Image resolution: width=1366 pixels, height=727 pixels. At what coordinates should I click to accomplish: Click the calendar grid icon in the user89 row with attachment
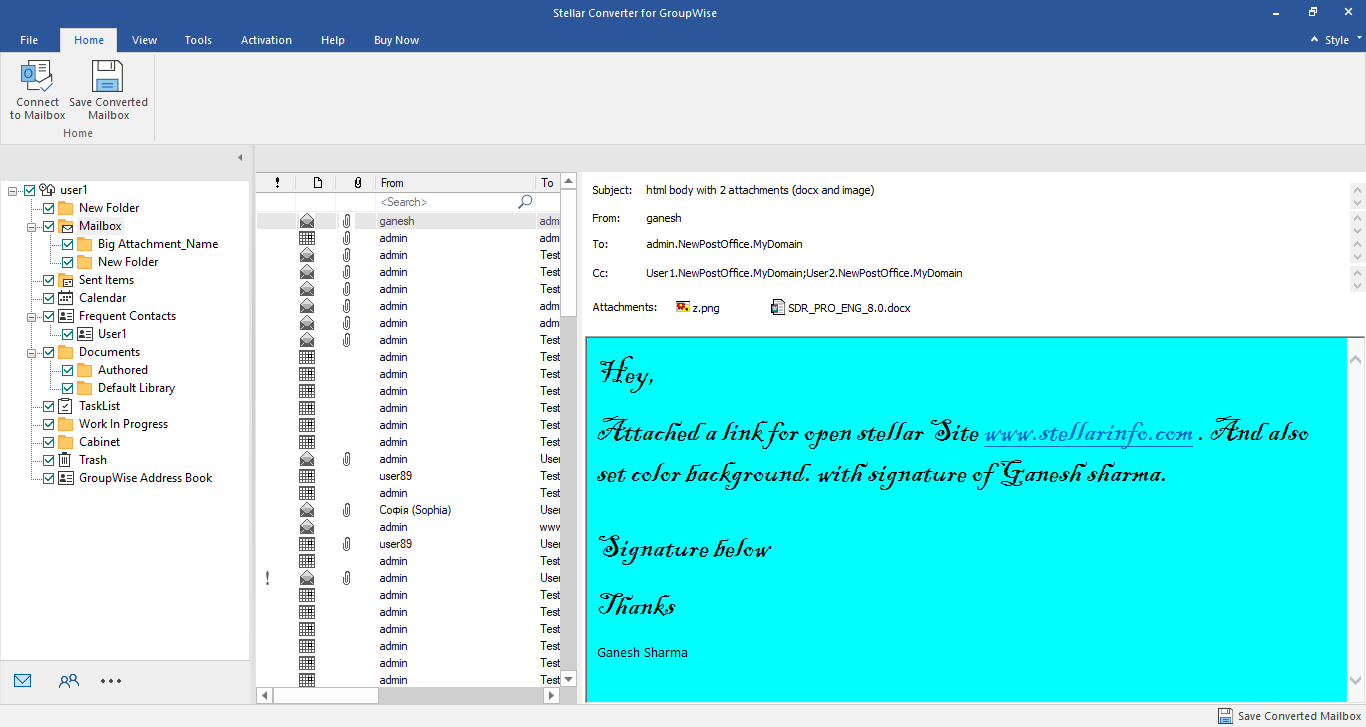click(x=307, y=544)
